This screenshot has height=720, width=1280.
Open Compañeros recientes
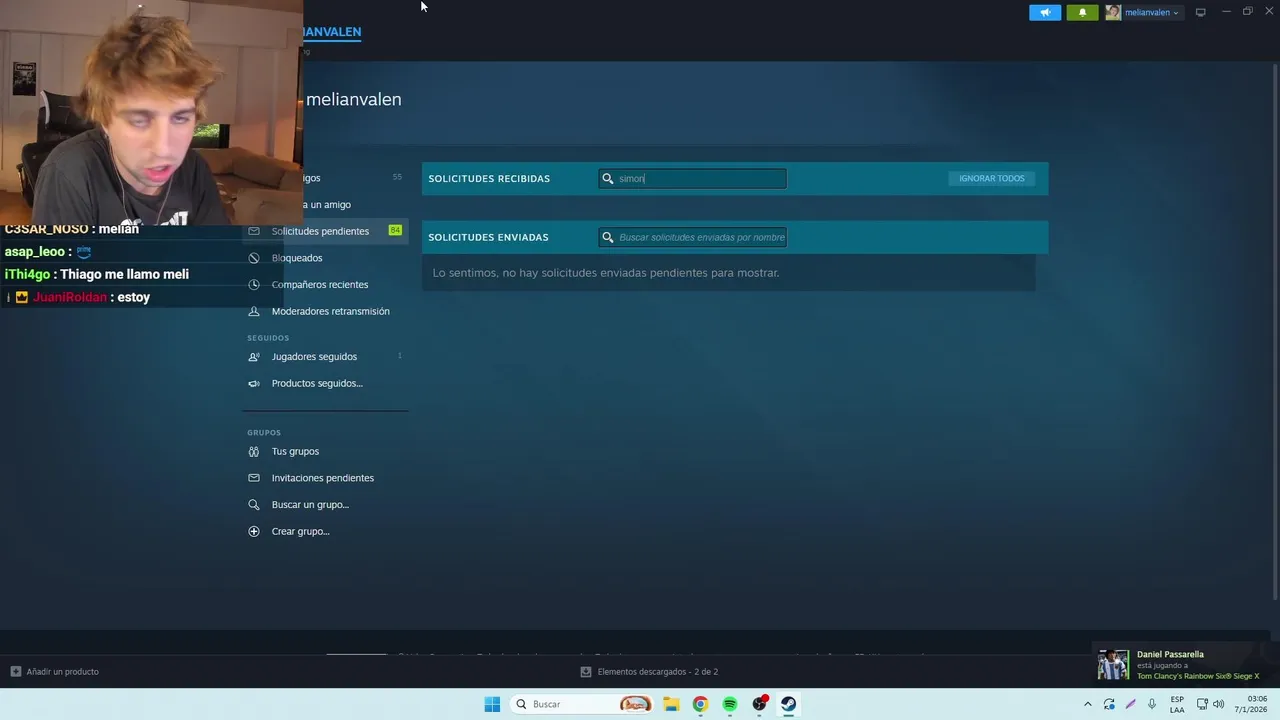point(320,284)
